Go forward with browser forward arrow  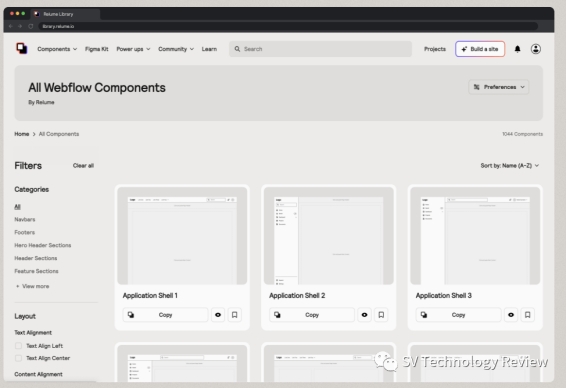[x=20, y=26]
